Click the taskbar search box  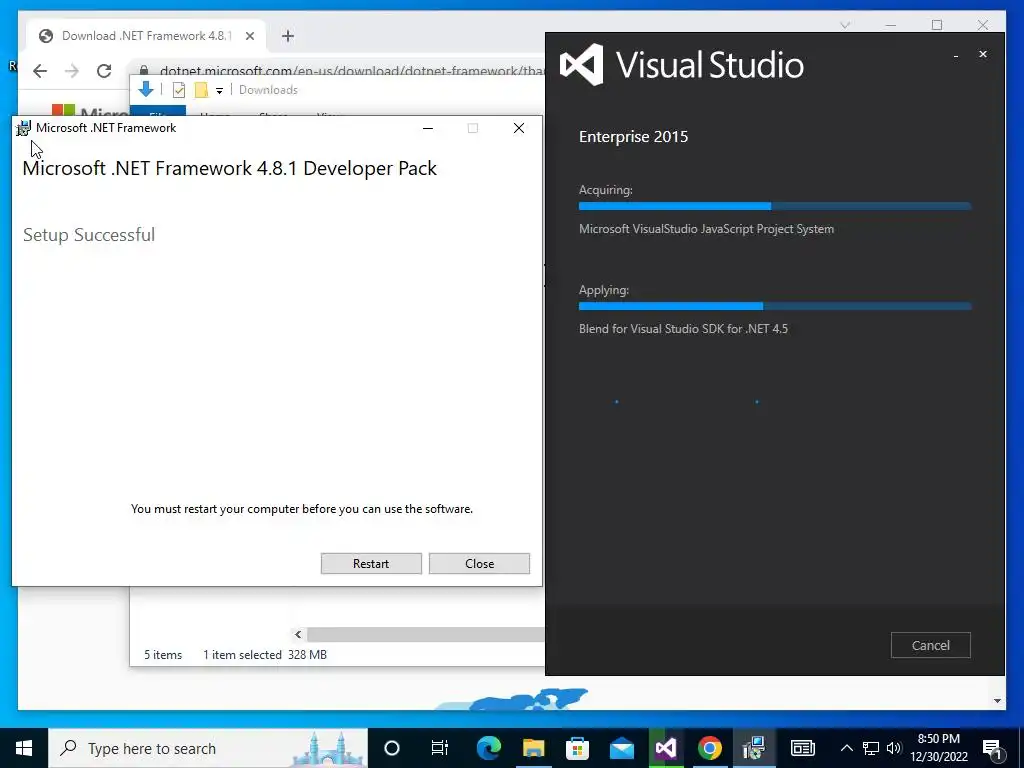coord(208,748)
